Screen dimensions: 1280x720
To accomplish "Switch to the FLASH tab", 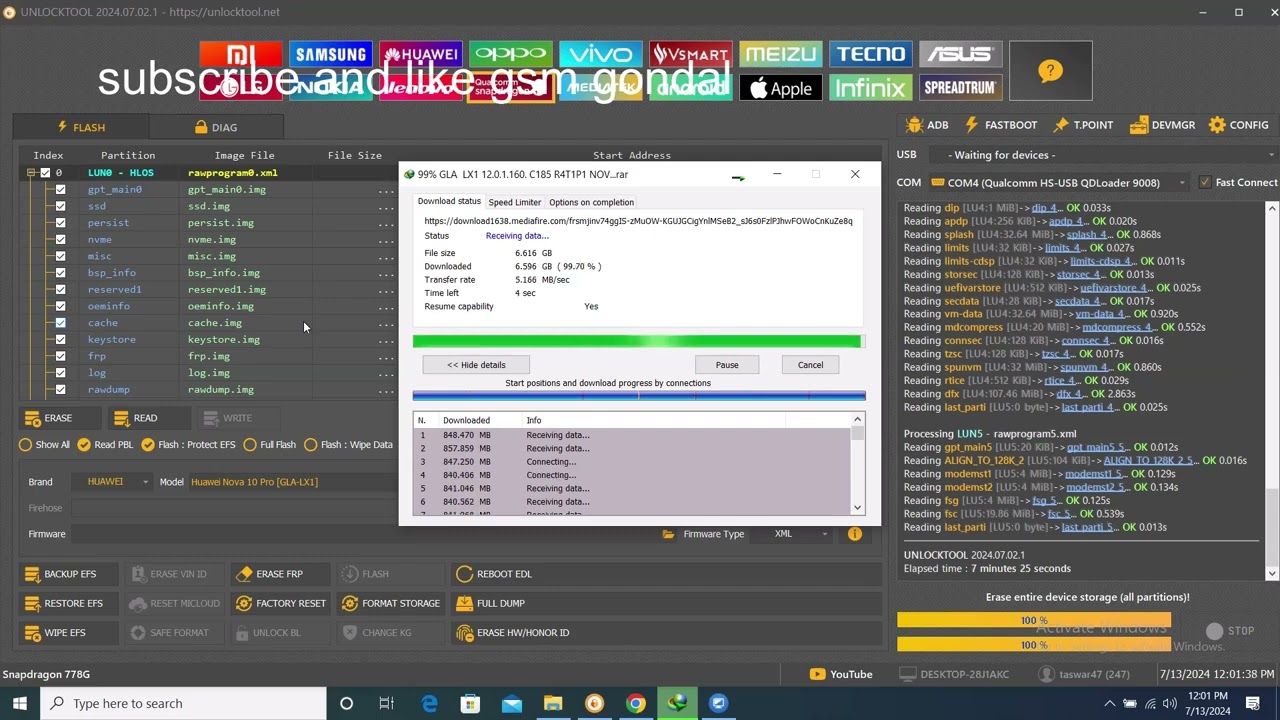I will tap(81, 127).
